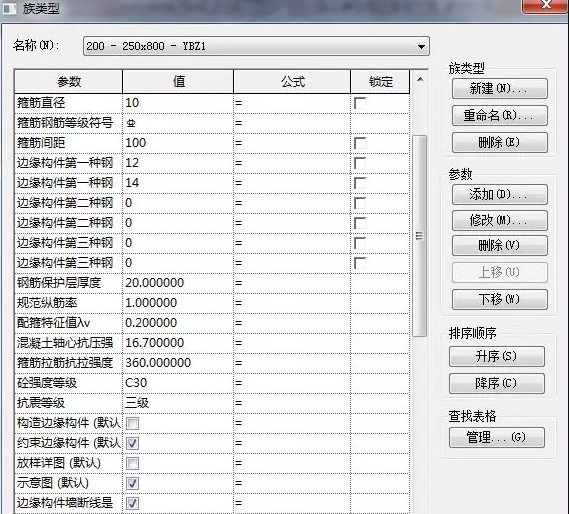Click the 族类型 title bar icon
The height and width of the screenshot is (514, 569).
coord(10,9)
